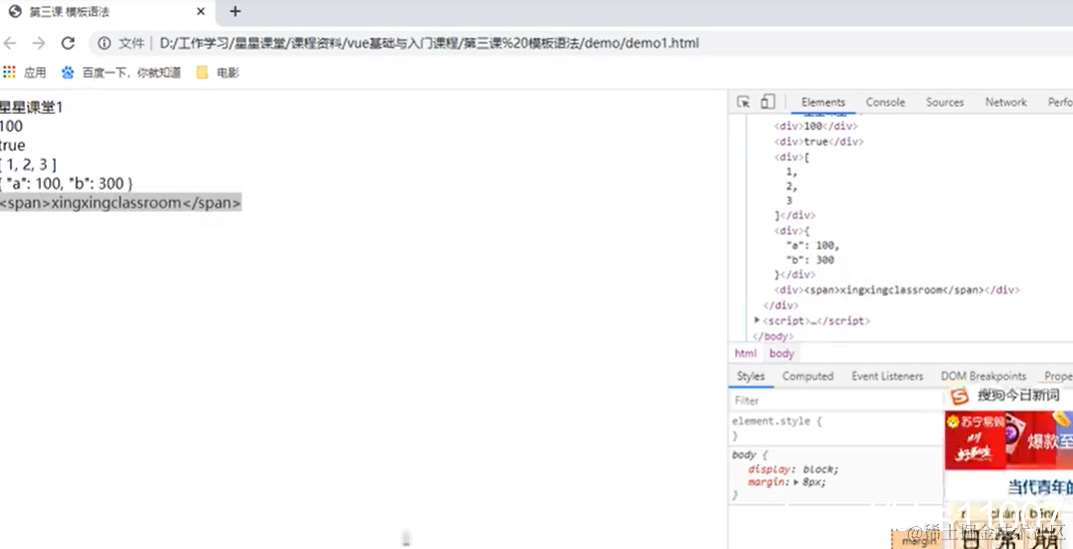Switch to the Console tab

885,102
